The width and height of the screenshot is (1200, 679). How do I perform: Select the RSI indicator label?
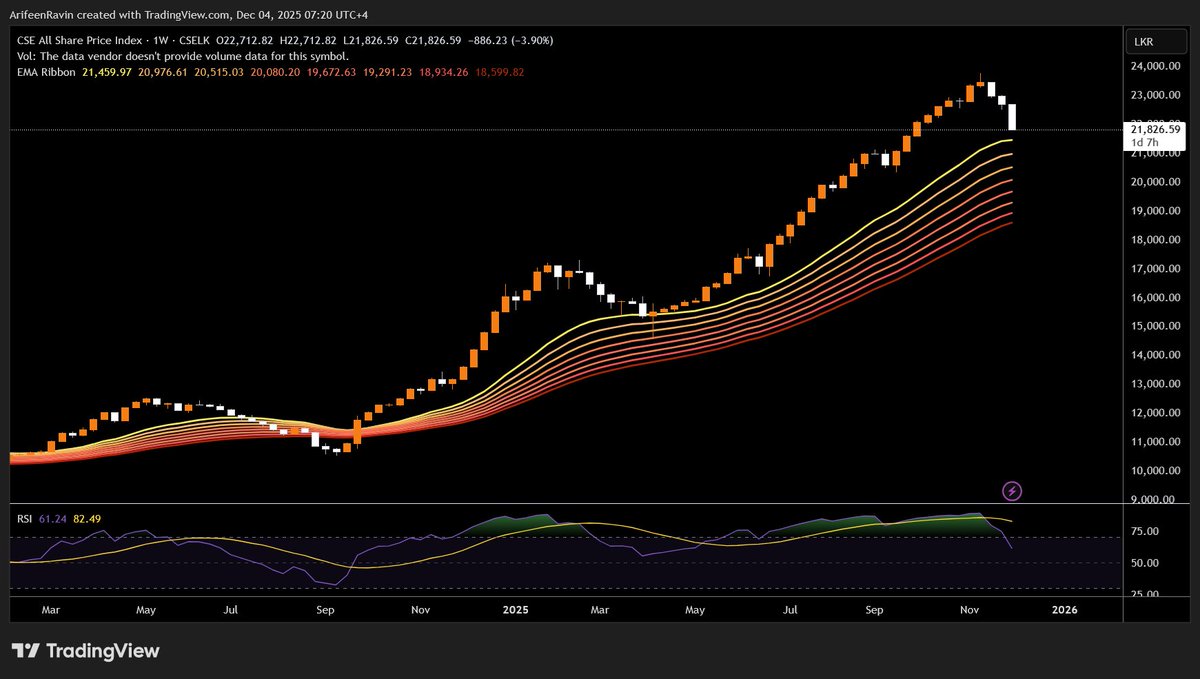pos(26,519)
